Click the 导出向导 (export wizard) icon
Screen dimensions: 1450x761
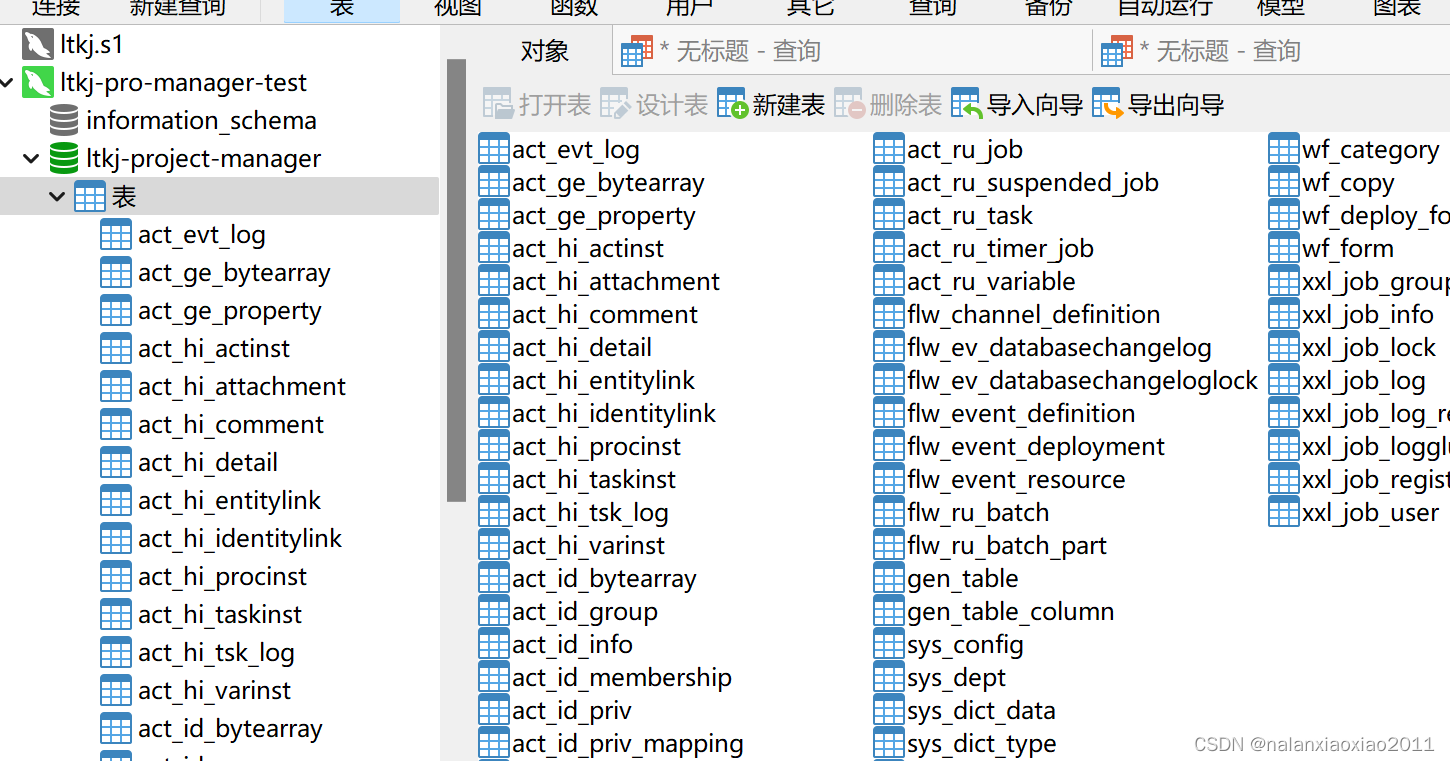pos(1107,105)
